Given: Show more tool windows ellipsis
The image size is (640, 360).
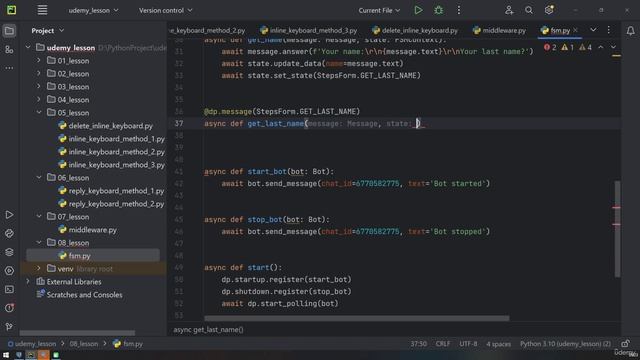Looking at the screenshot, I should click(x=9, y=68).
